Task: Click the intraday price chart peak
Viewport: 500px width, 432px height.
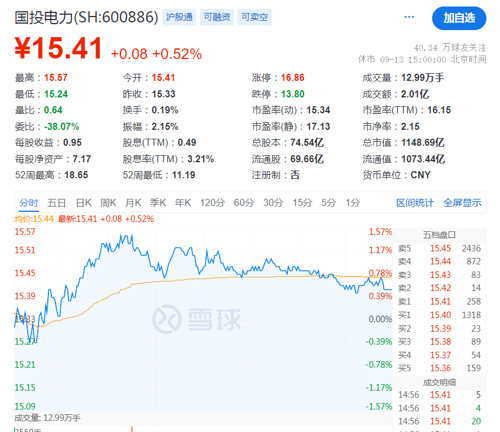Action: [x=126, y=236]
